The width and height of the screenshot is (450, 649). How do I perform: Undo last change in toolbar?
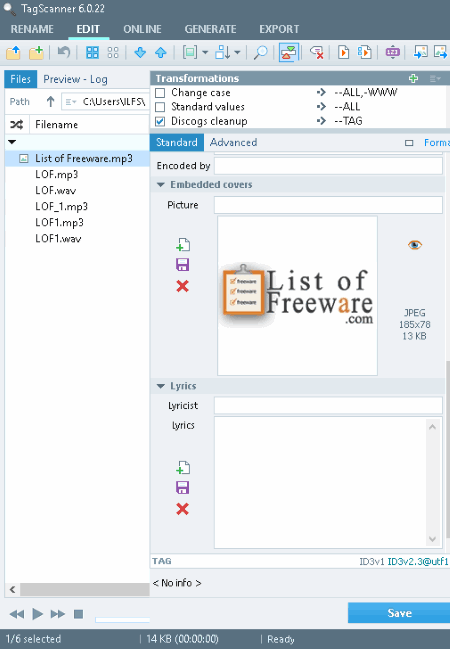point(64,53)
